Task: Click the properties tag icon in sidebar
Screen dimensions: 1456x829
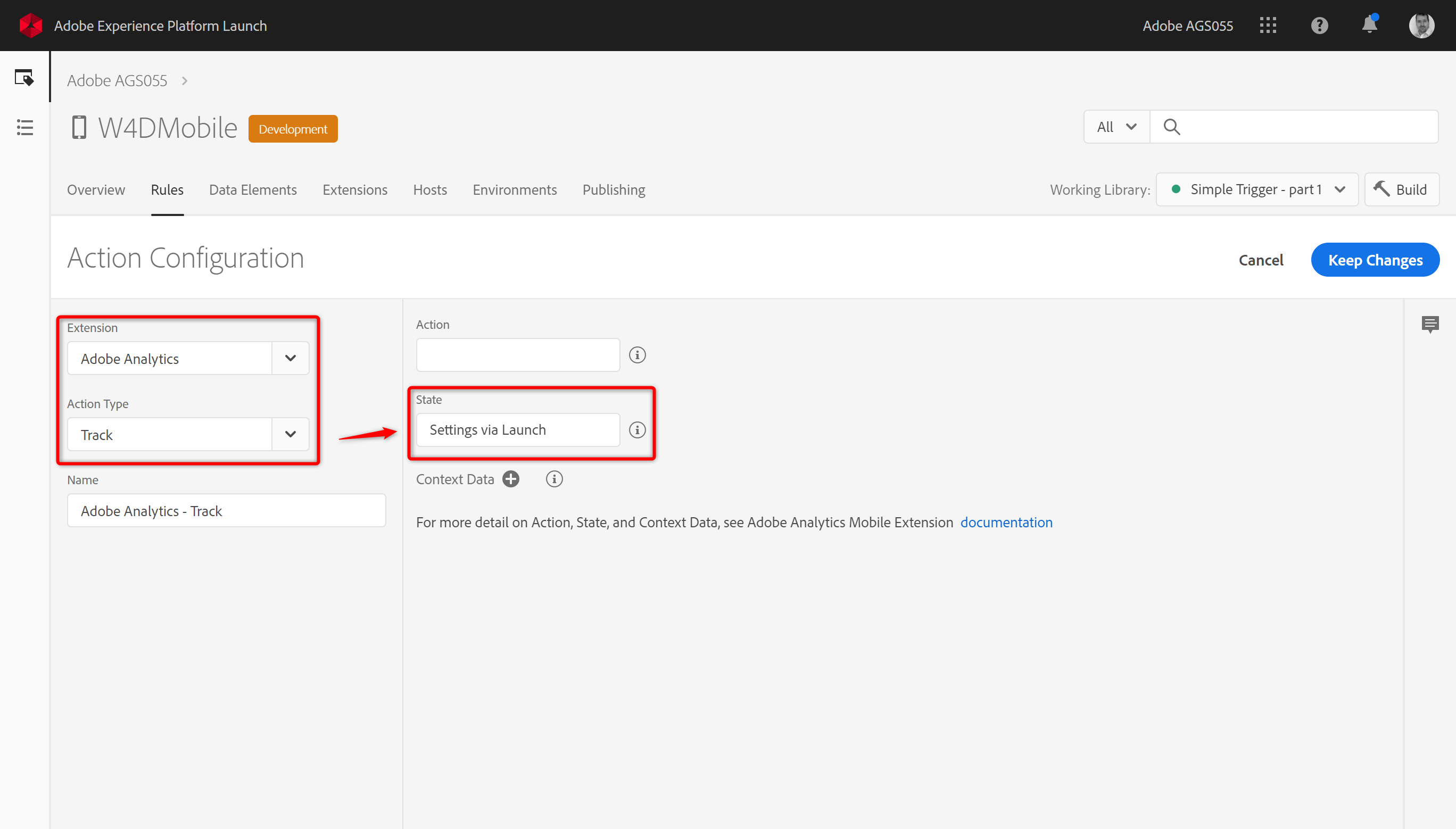Action: (24, 78)
